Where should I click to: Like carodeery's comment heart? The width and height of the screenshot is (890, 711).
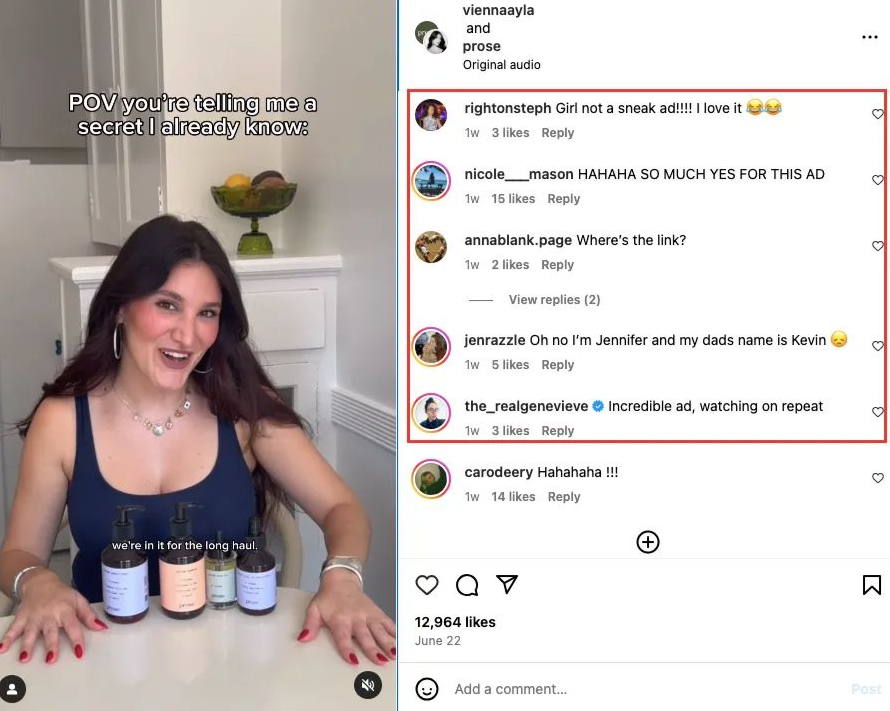click(878, 478)
